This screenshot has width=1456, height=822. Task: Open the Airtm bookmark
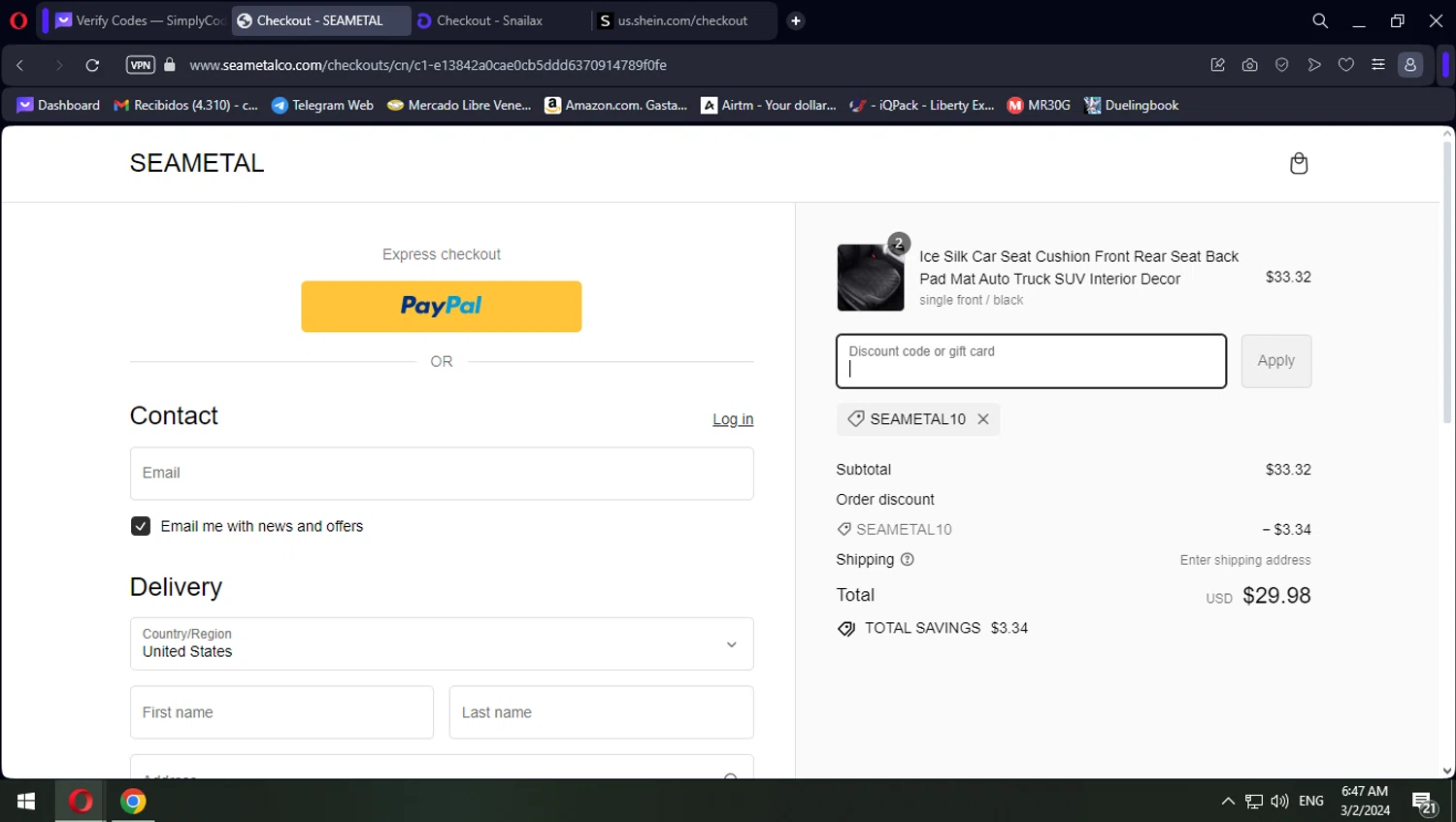point(769,105)
